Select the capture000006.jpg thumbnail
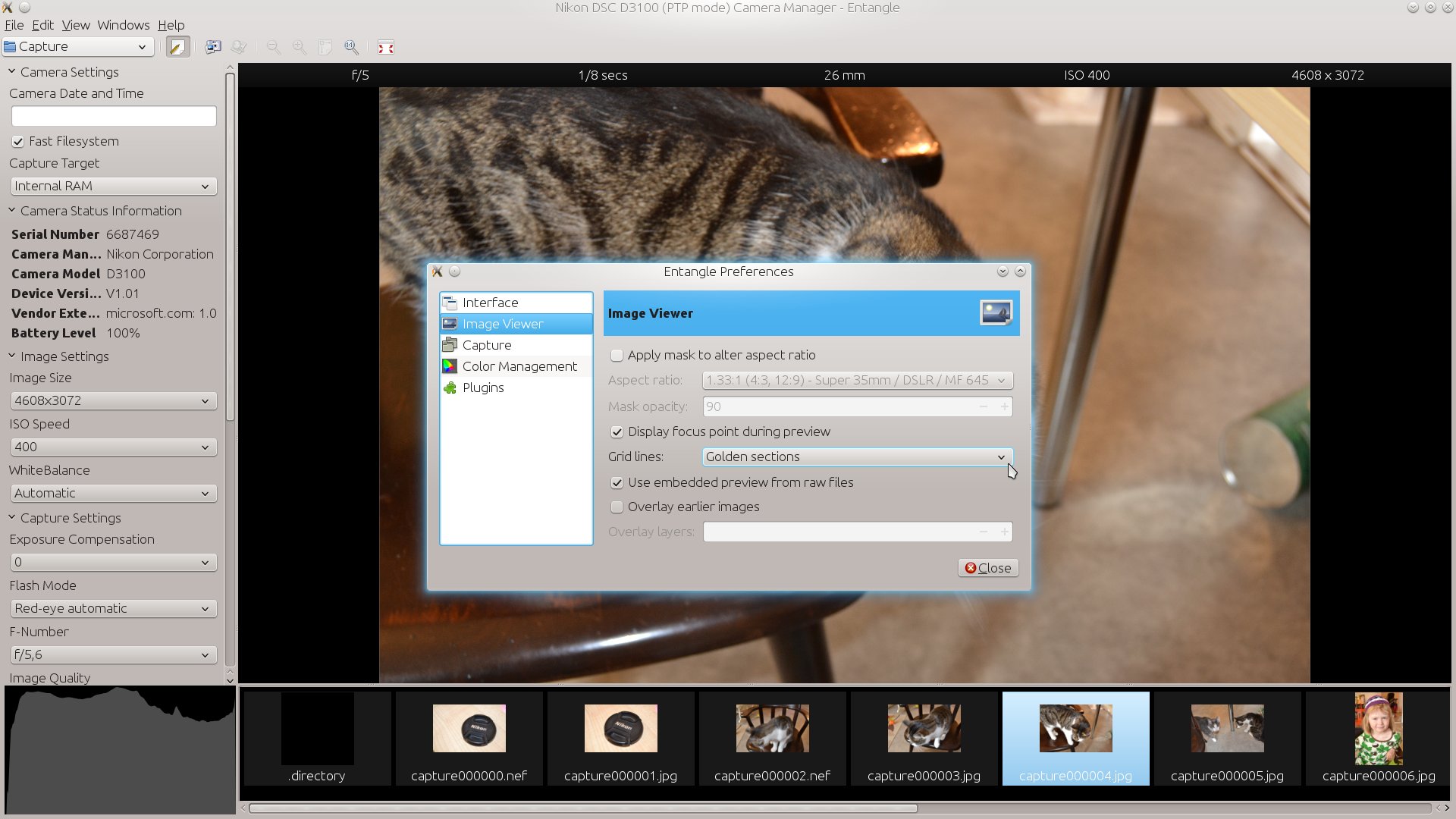 pyautogui.click(x=1379, y=738)
